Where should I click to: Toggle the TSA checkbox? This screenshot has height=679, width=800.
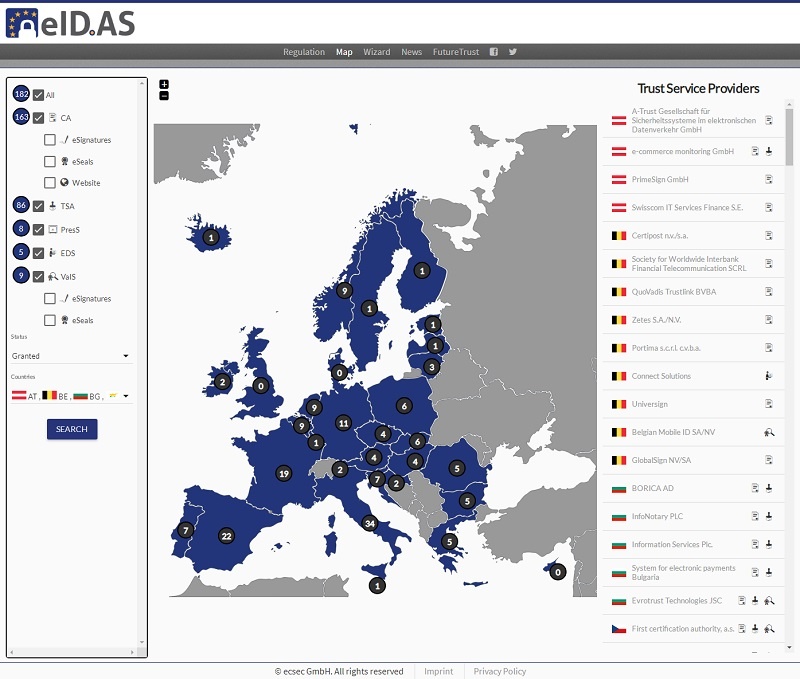pos(38,206)
